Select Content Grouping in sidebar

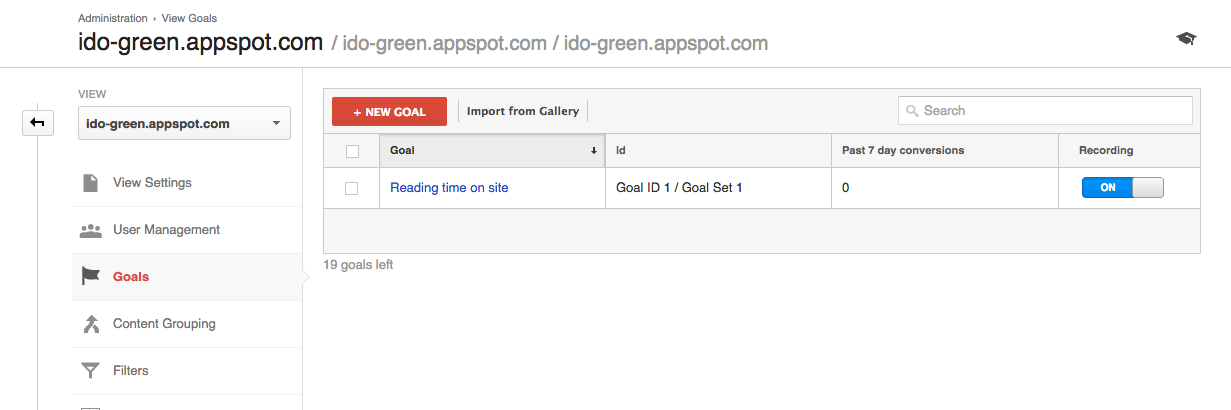tap(164, 324)
